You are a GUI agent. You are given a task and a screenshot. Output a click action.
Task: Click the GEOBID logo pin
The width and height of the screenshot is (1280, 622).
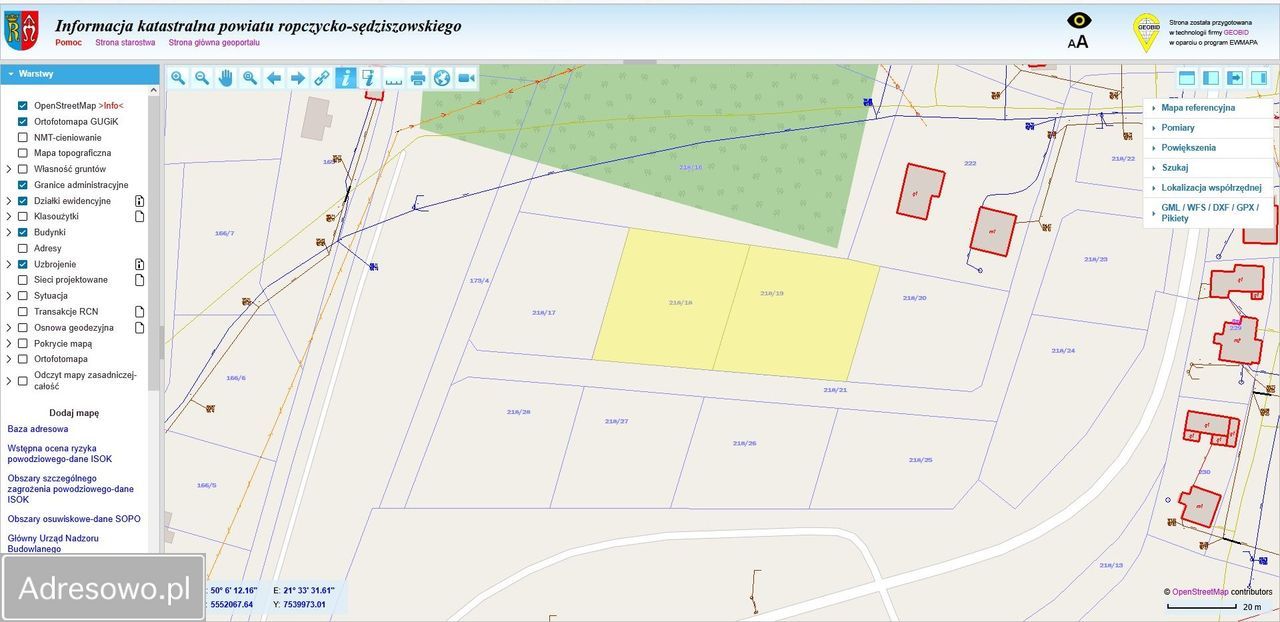pyautogui.click(x=1147, y=33)
